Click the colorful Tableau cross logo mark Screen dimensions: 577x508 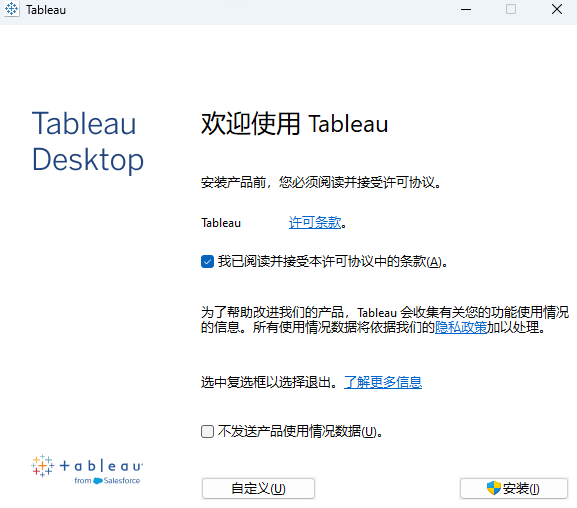tap(42, 466)
